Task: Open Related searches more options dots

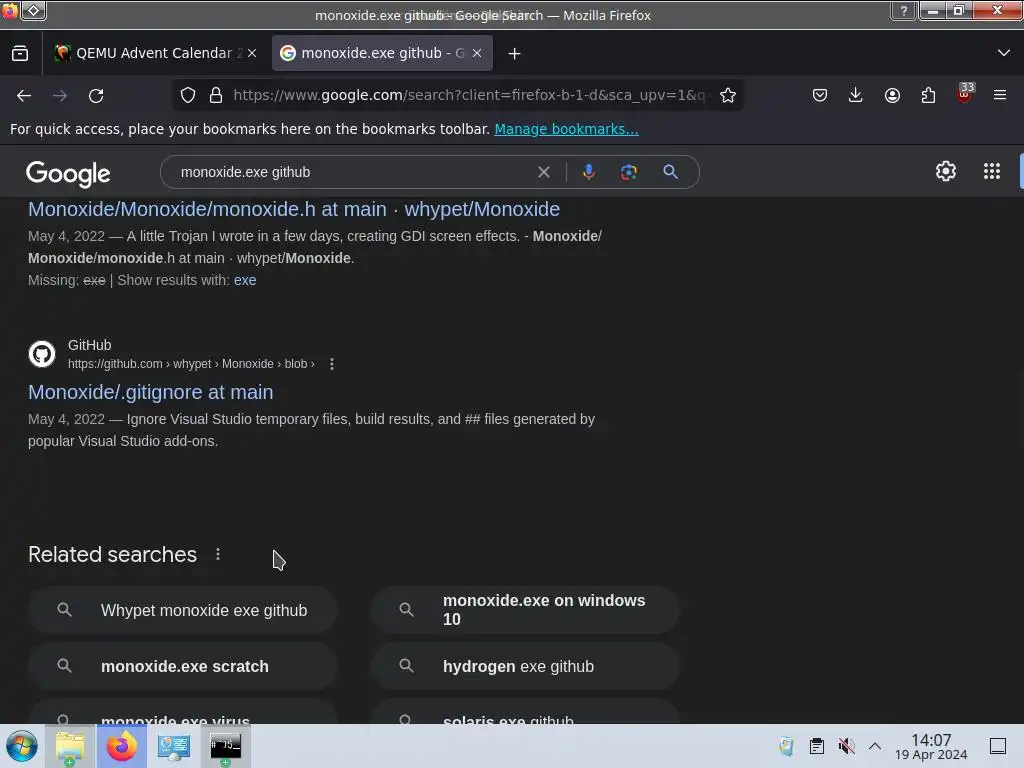Action: click(218, 554)
